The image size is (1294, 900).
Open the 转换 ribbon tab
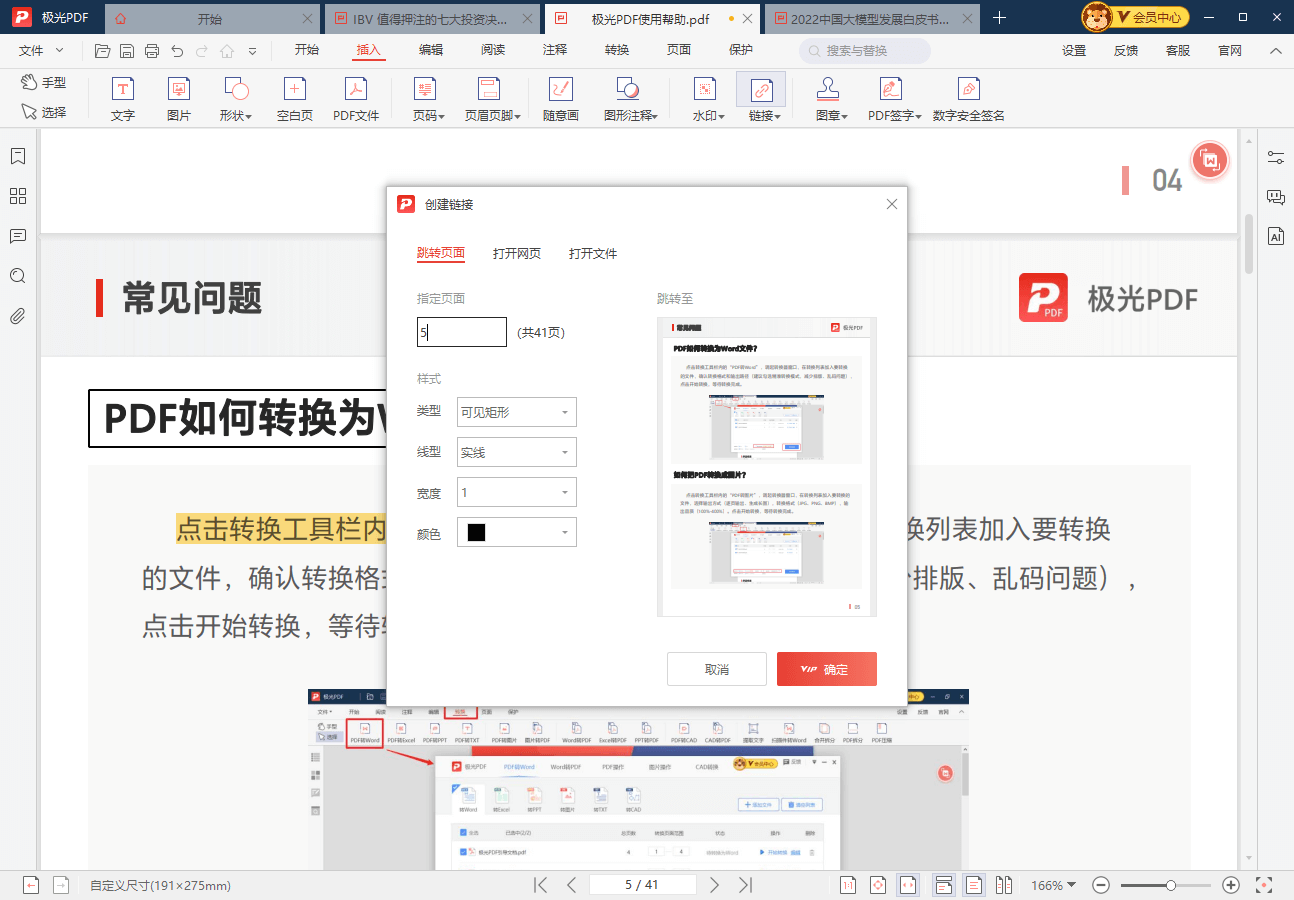[617, 50]
